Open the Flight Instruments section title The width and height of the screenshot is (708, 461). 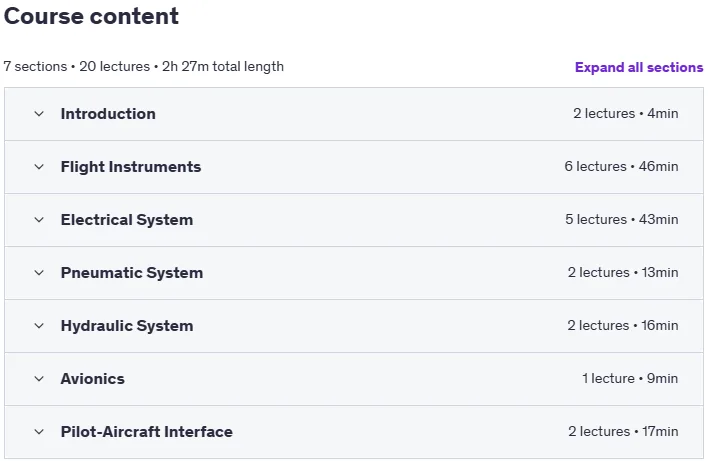click(131, 167)
